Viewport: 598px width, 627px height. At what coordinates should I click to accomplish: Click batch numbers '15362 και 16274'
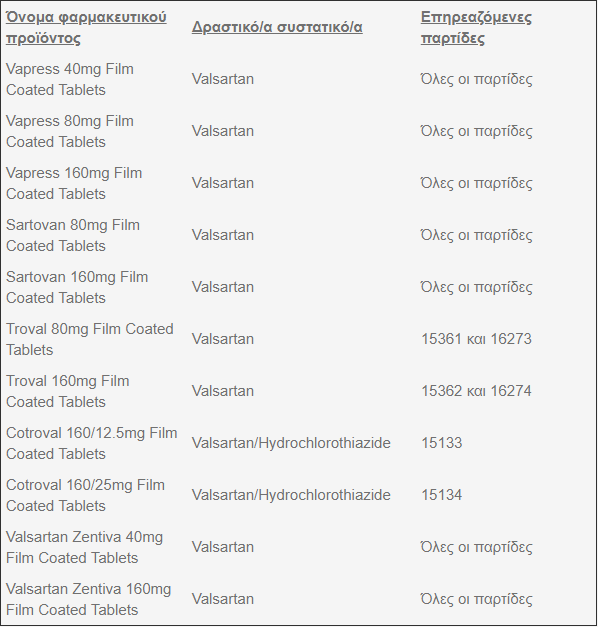(476, 391)
